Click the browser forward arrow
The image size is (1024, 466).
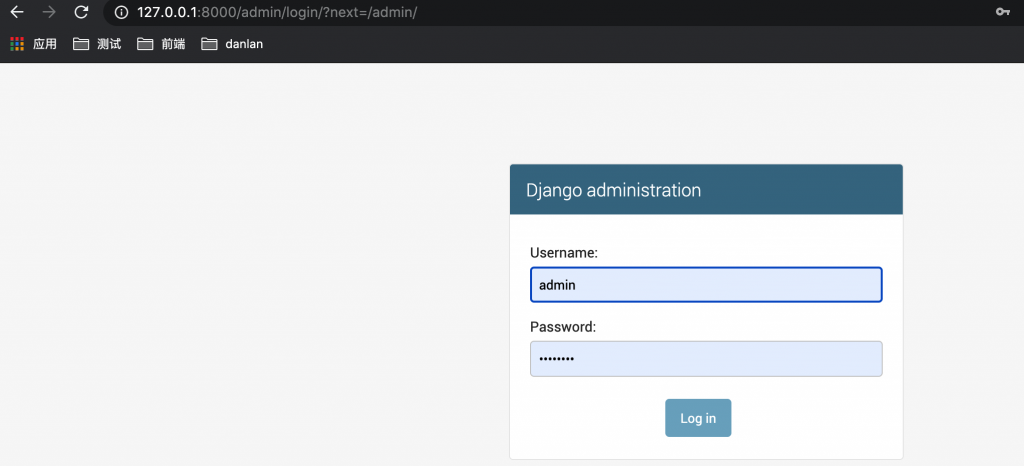[x=49, y=12]
